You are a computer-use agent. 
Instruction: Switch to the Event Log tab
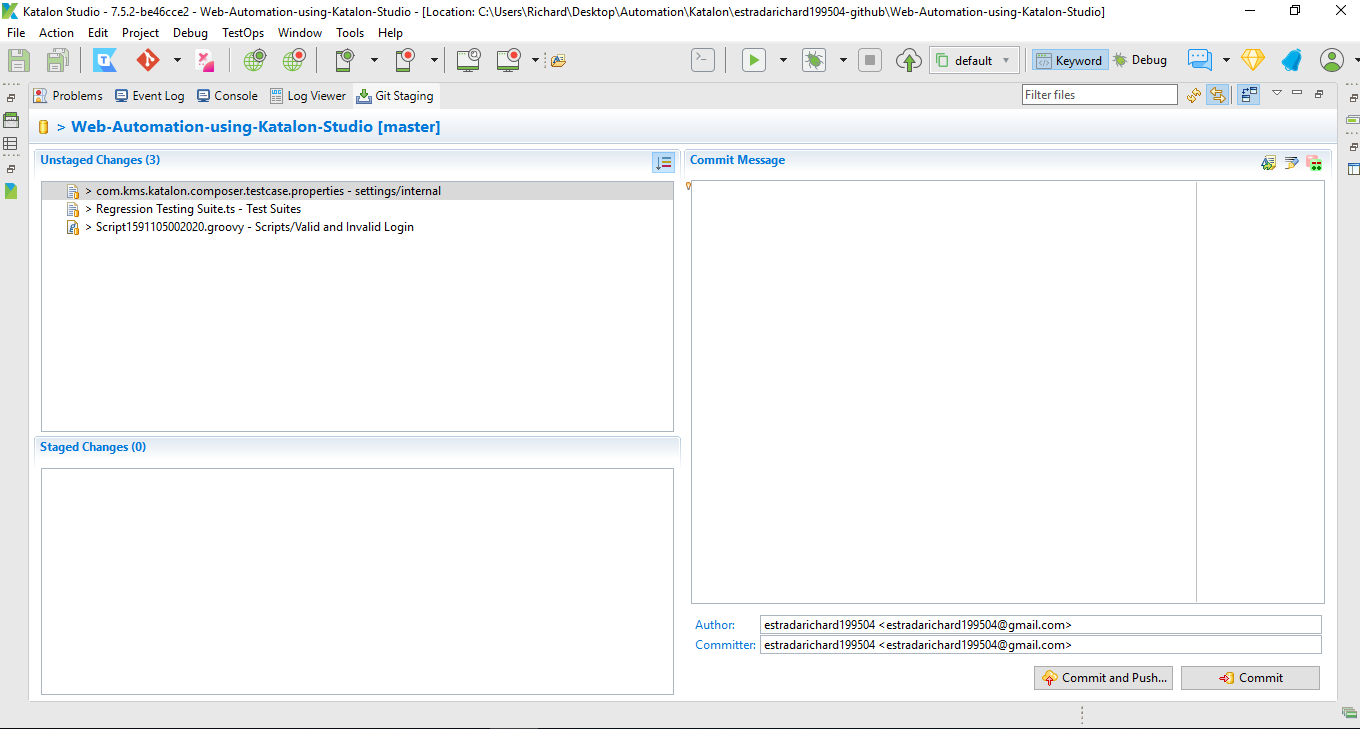tap(149, 96)
